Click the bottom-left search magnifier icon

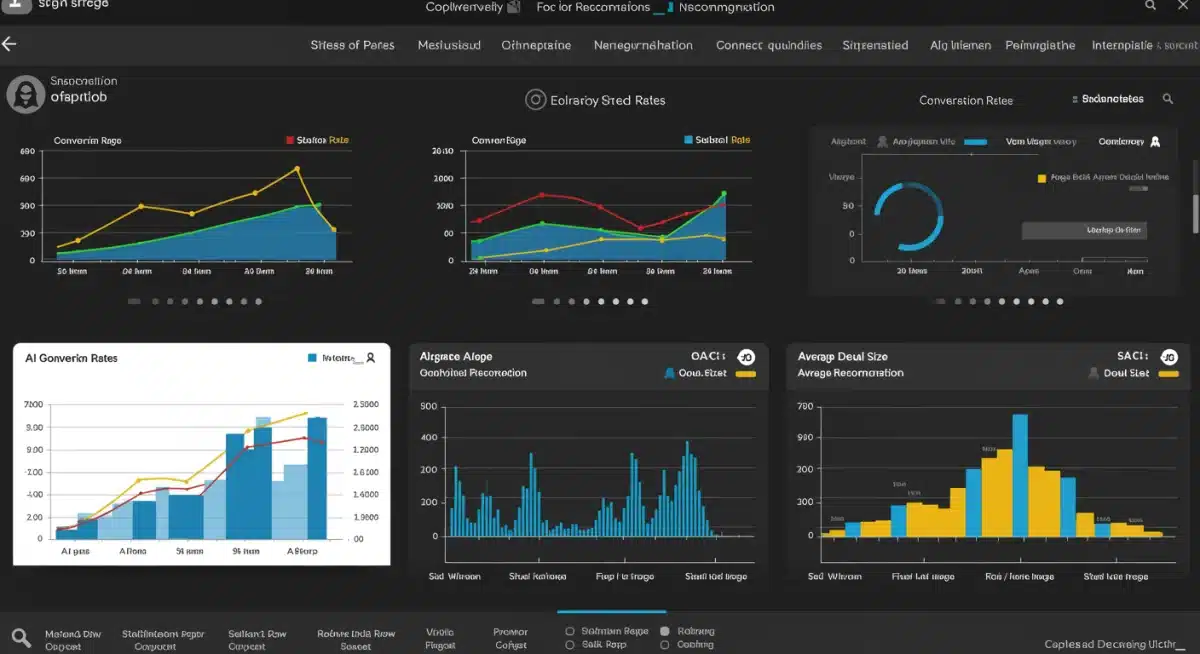[21, 634]
